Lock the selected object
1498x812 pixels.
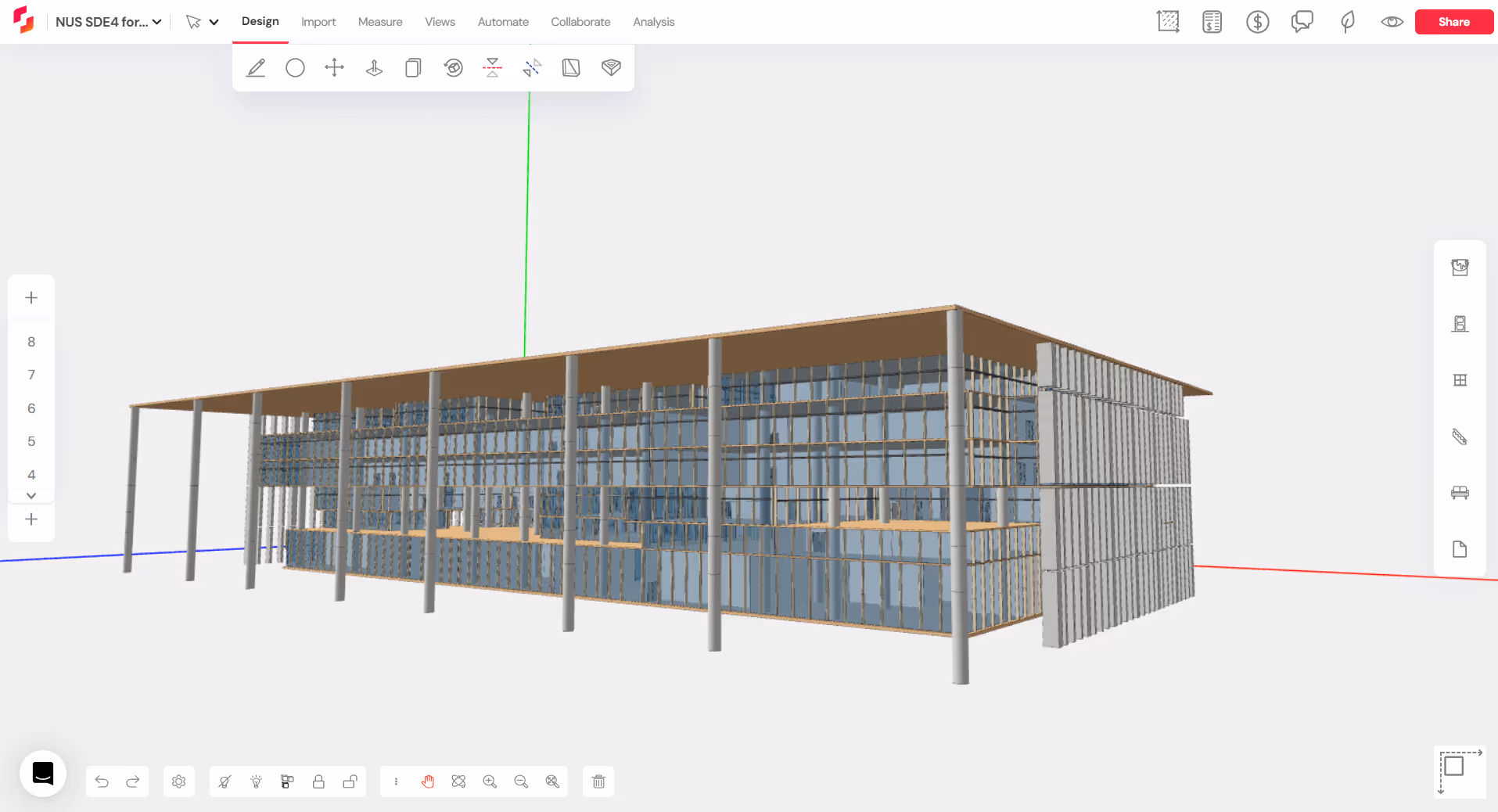tap(318, 781)
